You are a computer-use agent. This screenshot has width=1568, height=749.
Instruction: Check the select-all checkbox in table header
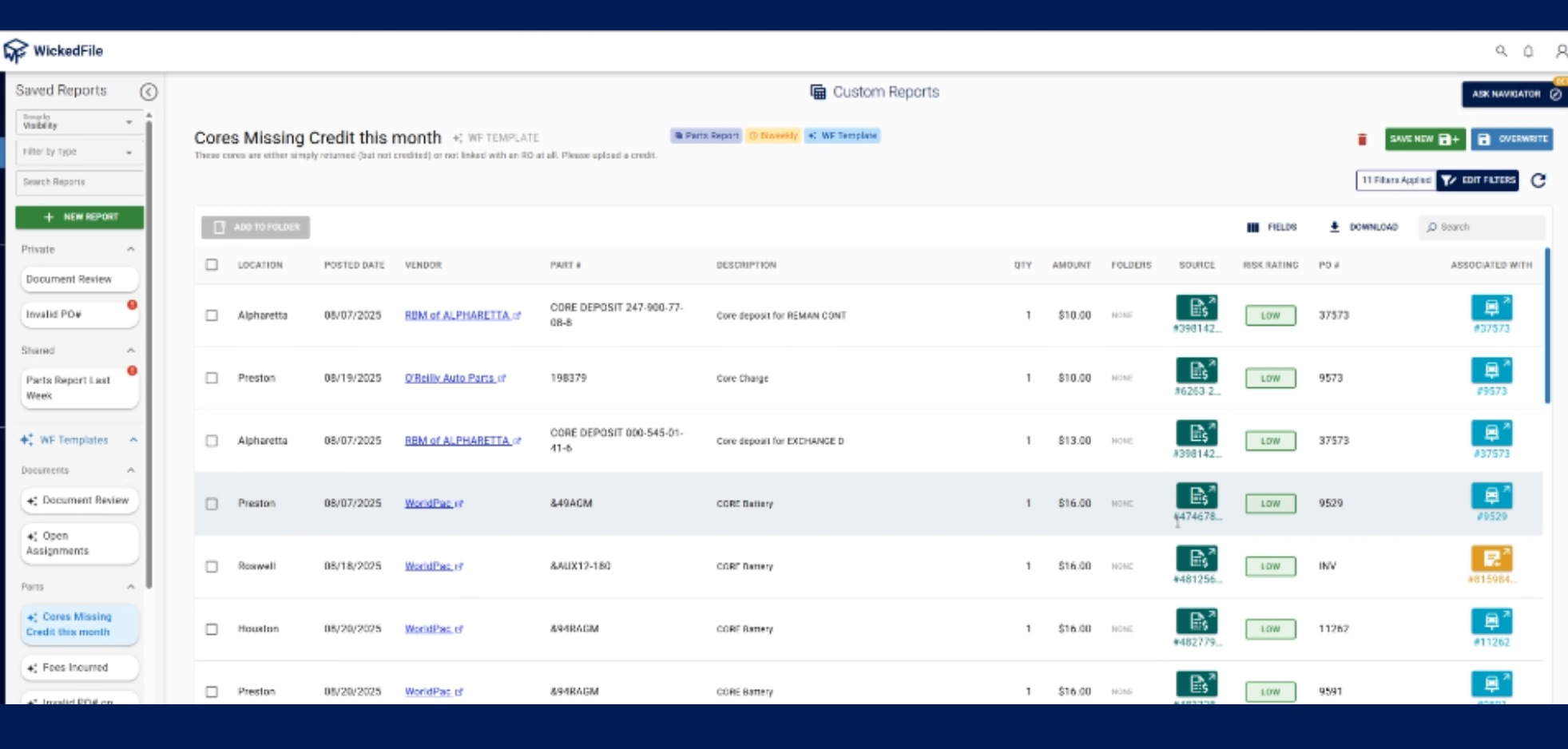click(x=212, y=265)
